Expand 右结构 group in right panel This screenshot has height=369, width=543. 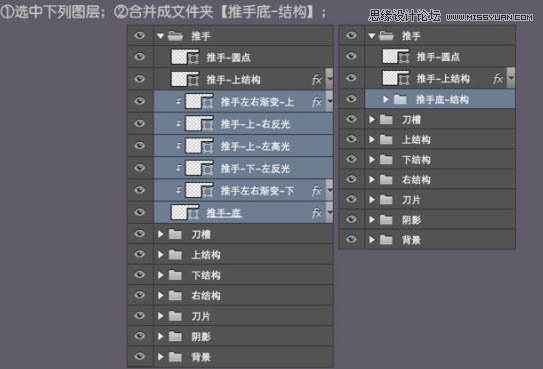[372, 180]
